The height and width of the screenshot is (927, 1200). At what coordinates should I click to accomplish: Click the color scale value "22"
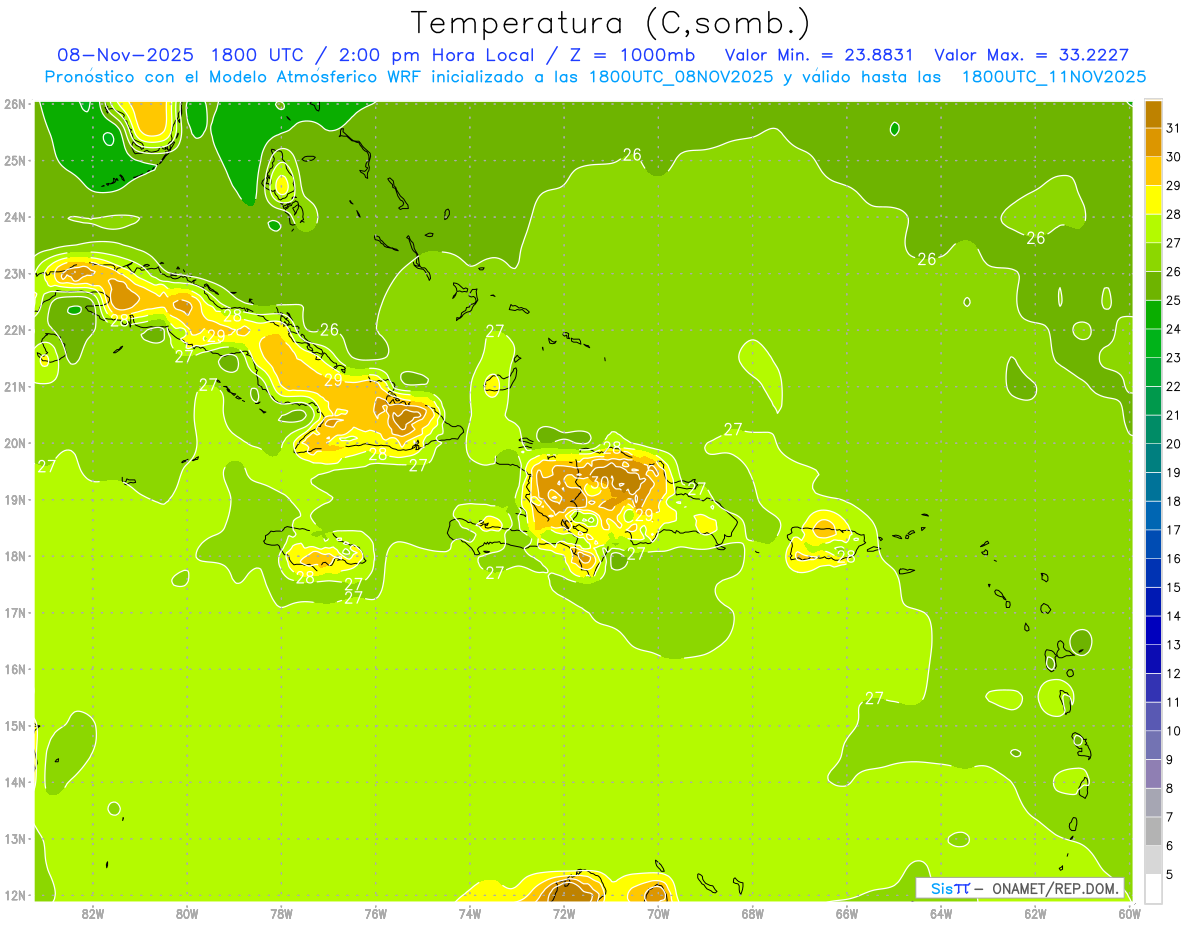point(1174,387)
